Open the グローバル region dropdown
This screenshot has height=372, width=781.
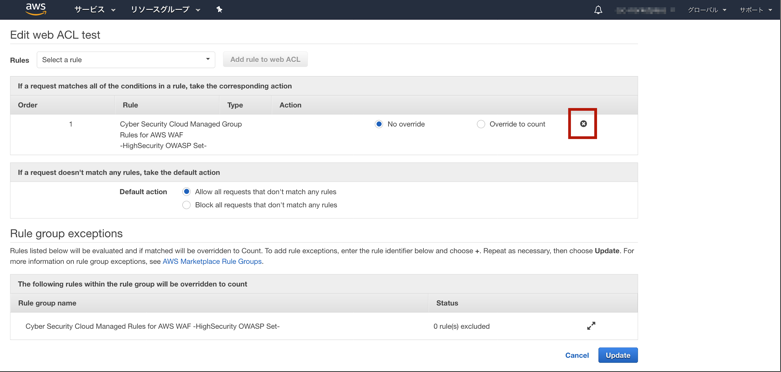coord(707,10)
